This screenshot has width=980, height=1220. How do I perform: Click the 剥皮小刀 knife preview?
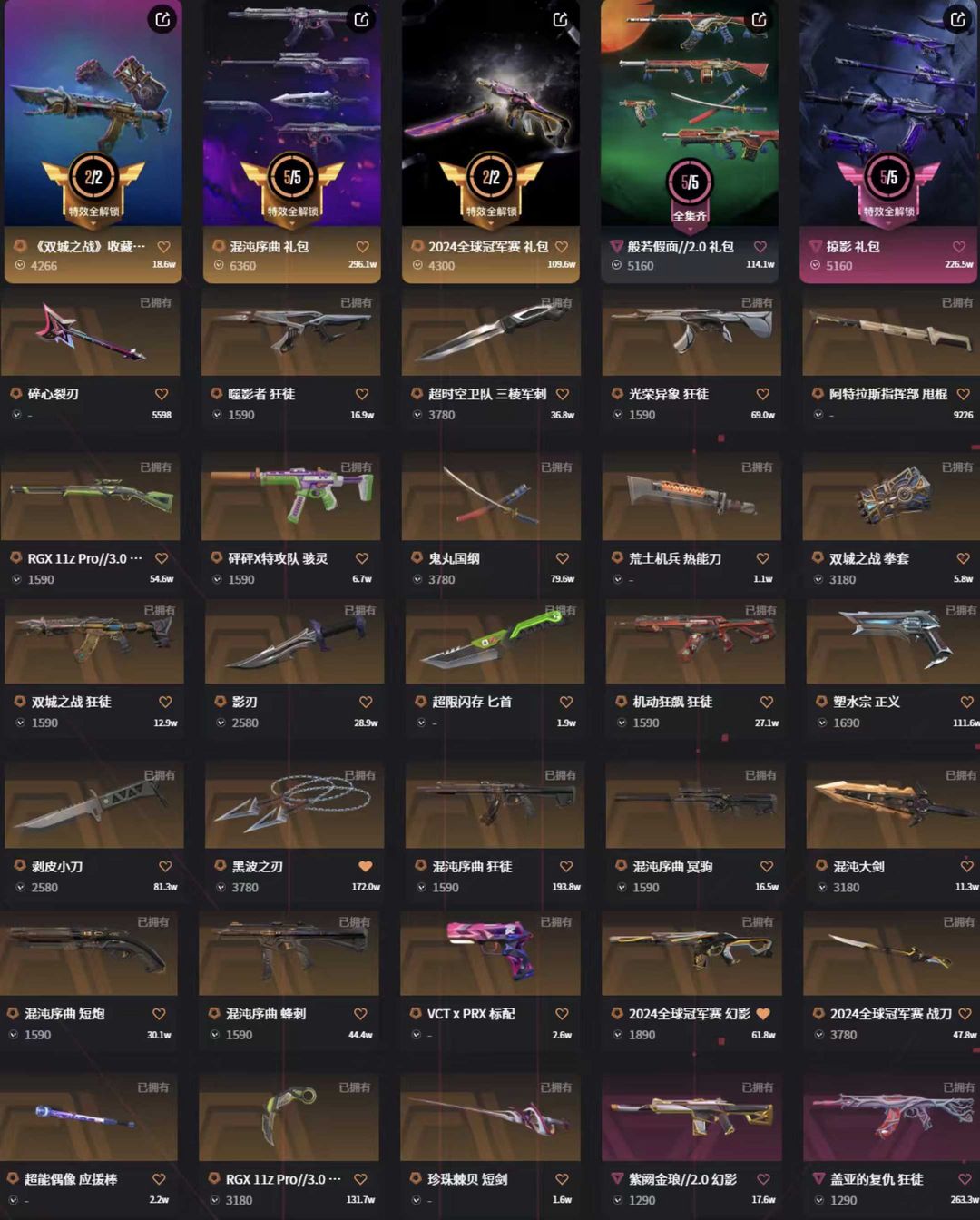[93, 807]
